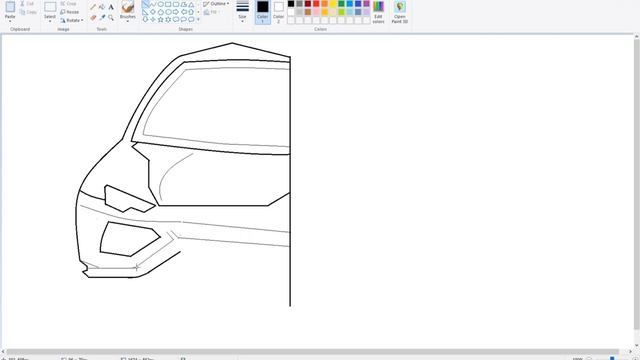This screenshot has width=640, height=360.
Task: Pick the green palette swatch
Action: point(341,4)
